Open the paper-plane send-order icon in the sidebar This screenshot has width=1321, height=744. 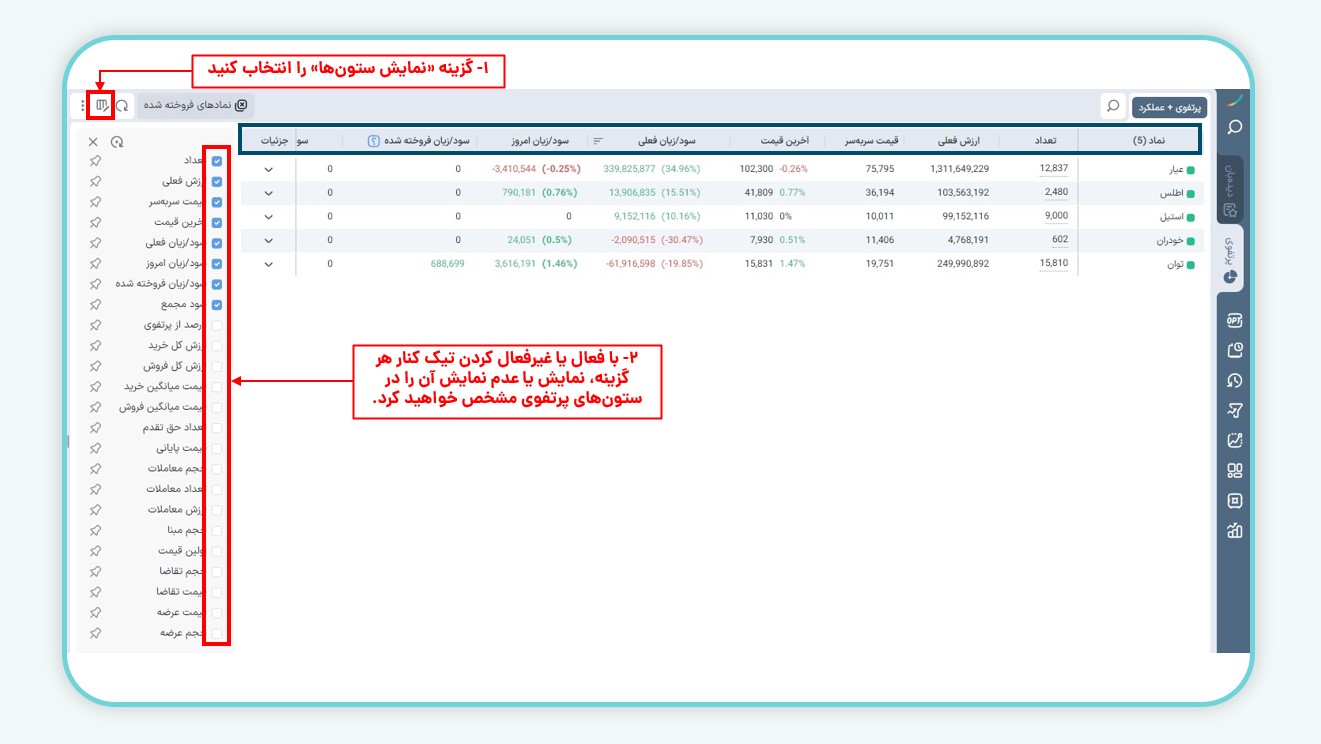point(1235,410)
